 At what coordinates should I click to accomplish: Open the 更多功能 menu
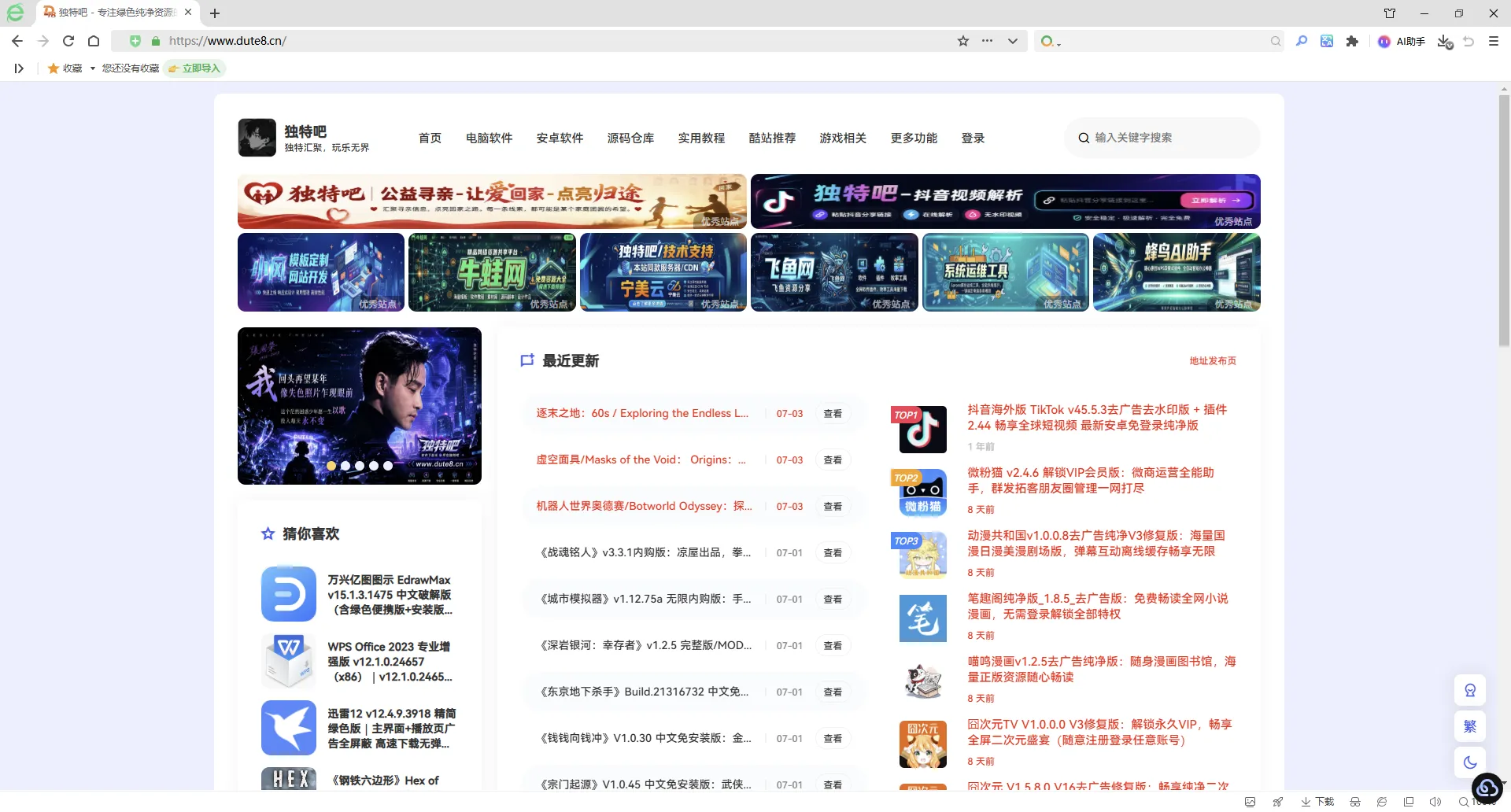point(914,138)
